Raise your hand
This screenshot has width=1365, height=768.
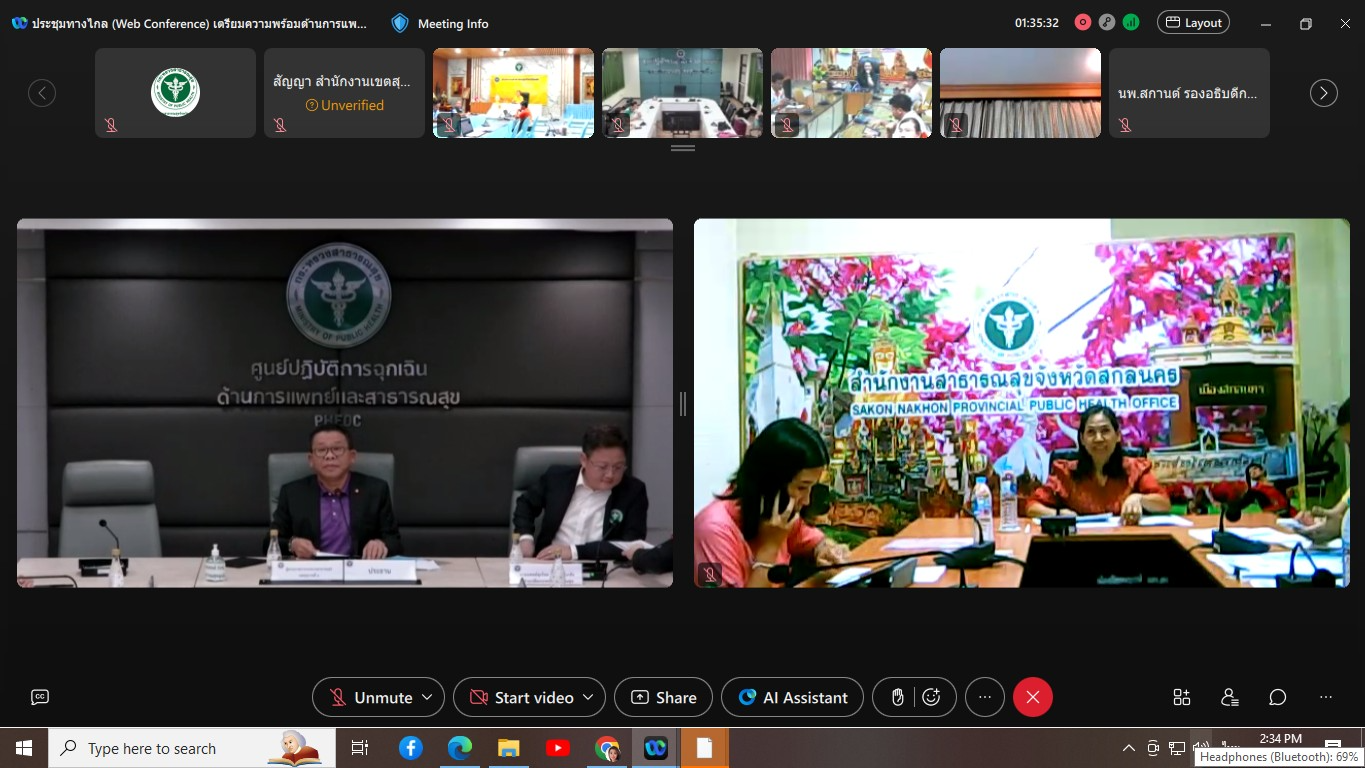tap(898, 697)
